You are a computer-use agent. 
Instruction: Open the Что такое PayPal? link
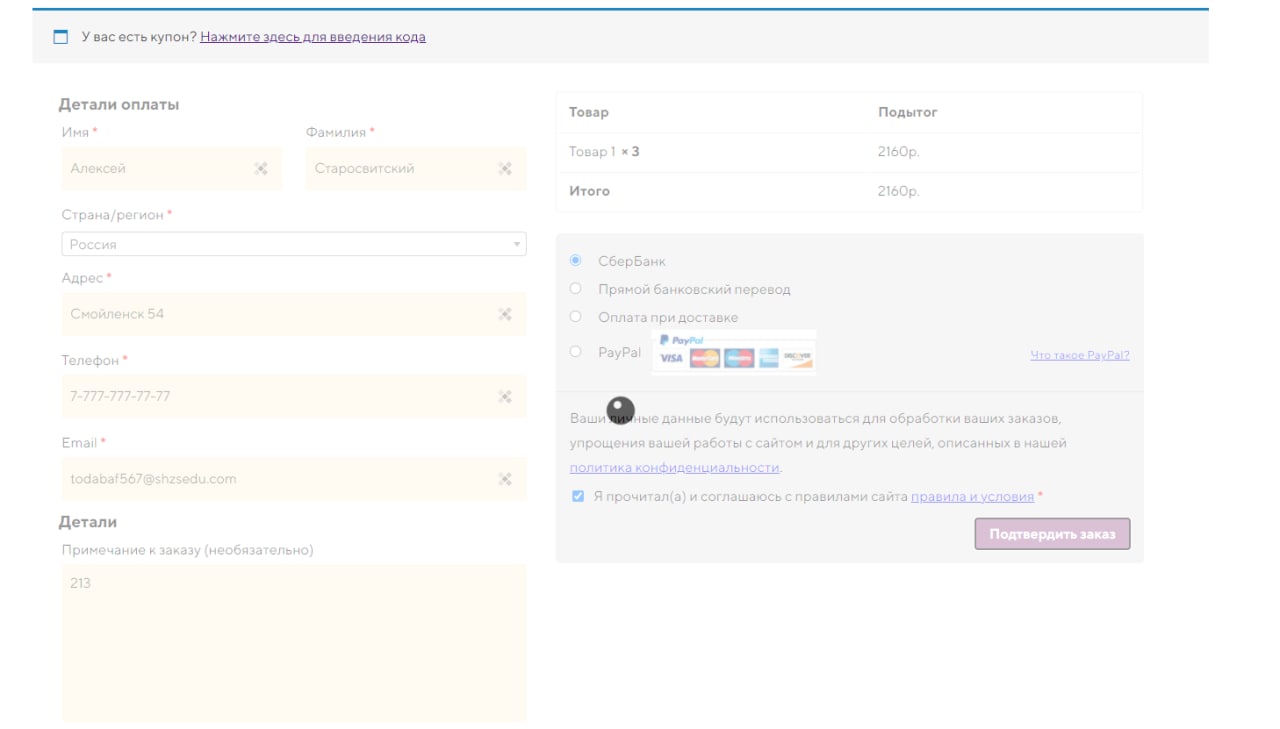coord(1079,355)
